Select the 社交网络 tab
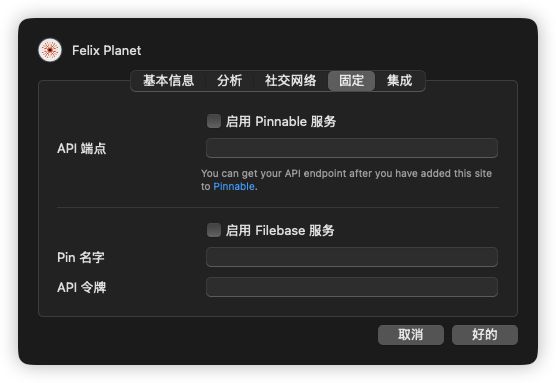This screenshot has height=383, width=556. pyautogui.click(x=290, y=81)
